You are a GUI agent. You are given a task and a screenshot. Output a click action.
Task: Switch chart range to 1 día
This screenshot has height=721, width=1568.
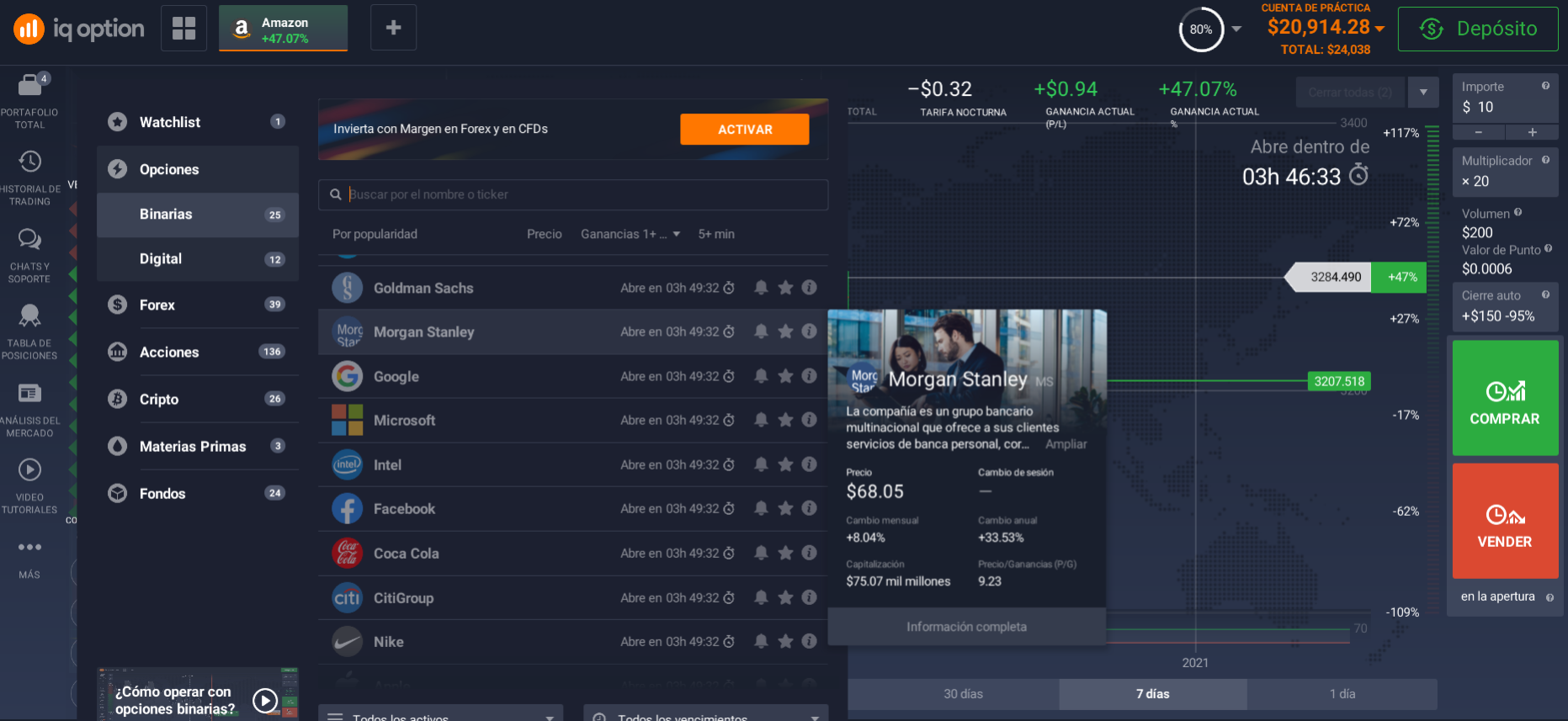[1342, 694]
